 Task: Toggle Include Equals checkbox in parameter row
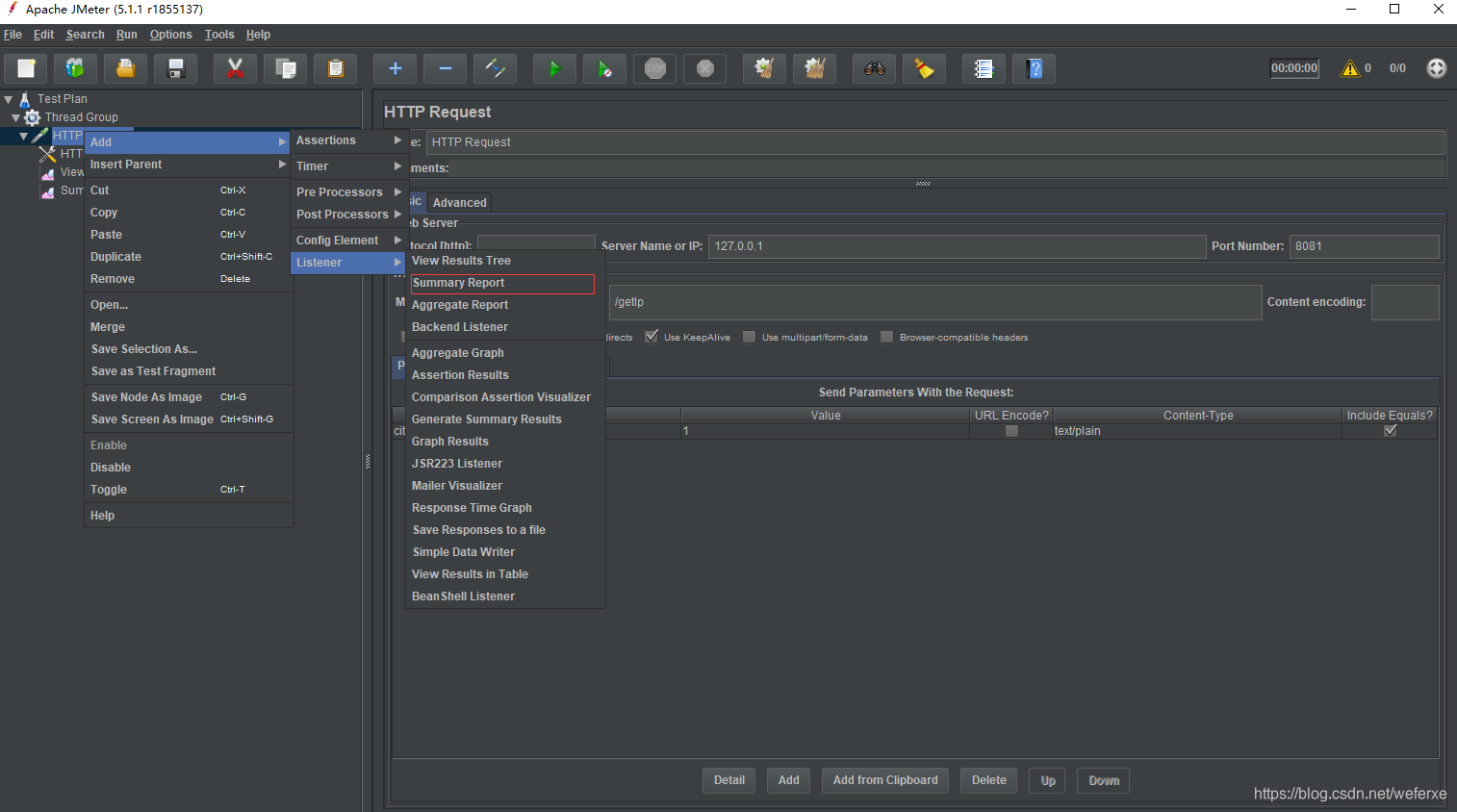pyautogui.click(x=1390, y=431)
